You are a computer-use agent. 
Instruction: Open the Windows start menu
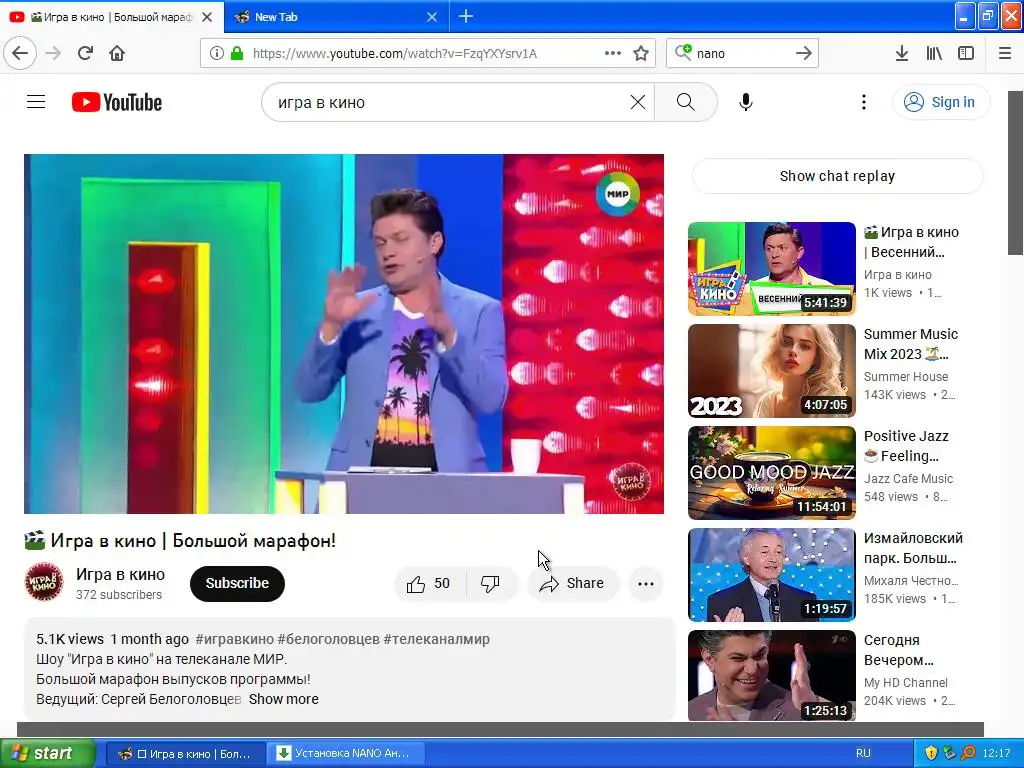[x=48, y=753]
